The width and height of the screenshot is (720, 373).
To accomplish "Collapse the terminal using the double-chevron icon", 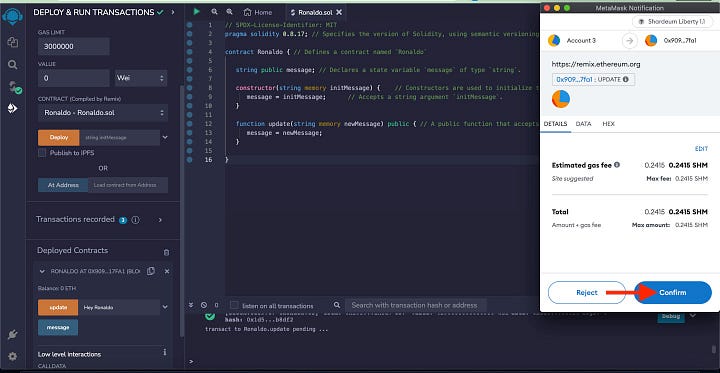I will coord(191,305).
